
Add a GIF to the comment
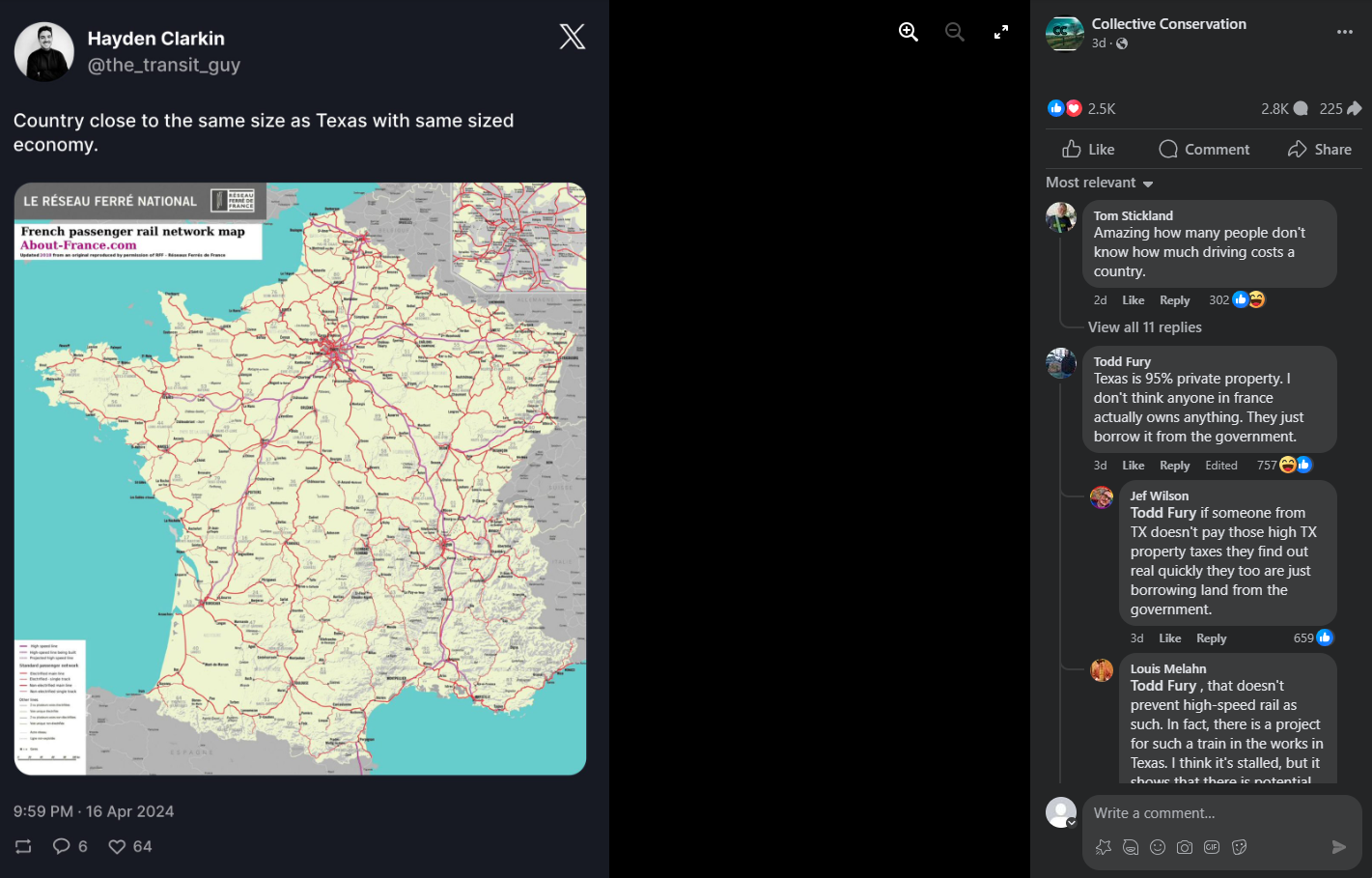[1212, 847]
